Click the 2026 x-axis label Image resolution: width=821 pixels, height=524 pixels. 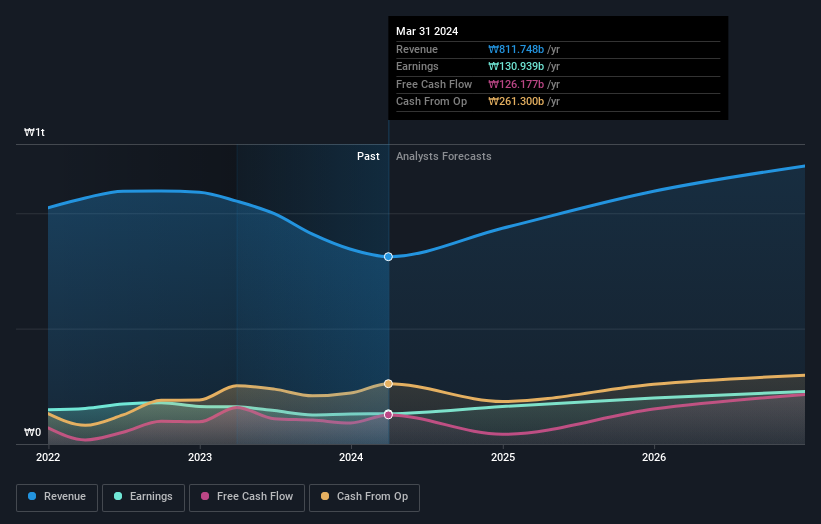point(654,457)
